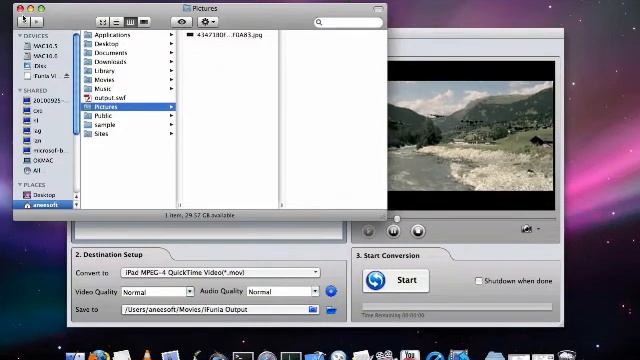
Task: Switch Finder to column view
Action: coord(130,22)
